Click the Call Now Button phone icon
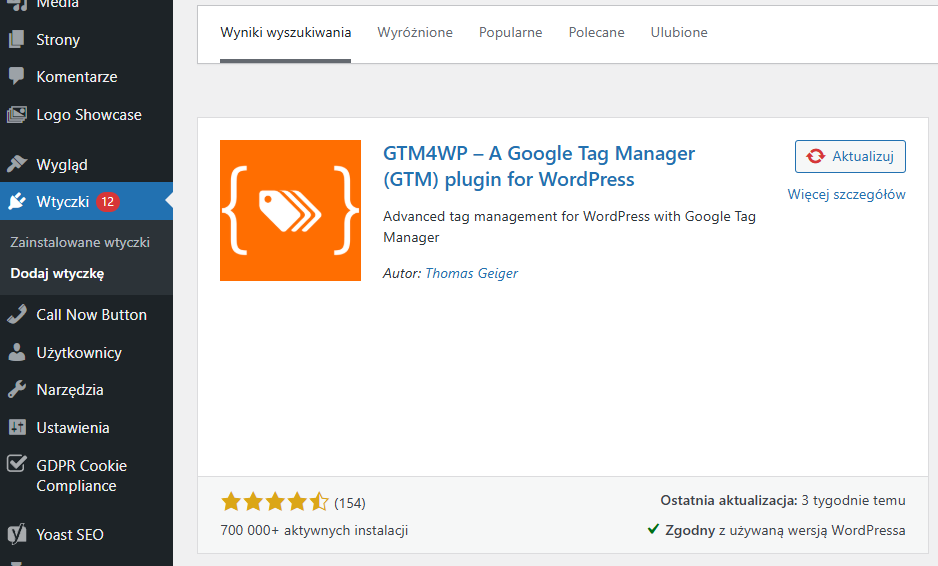938x566 pixels. click(x=17, y=314)
